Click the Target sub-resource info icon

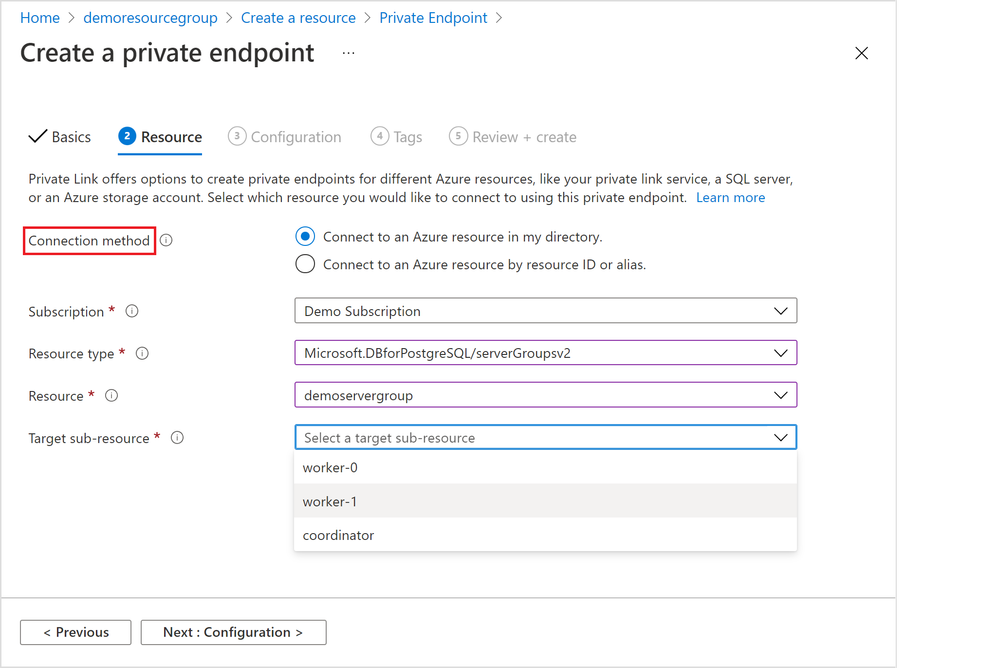tap(178, 438)
